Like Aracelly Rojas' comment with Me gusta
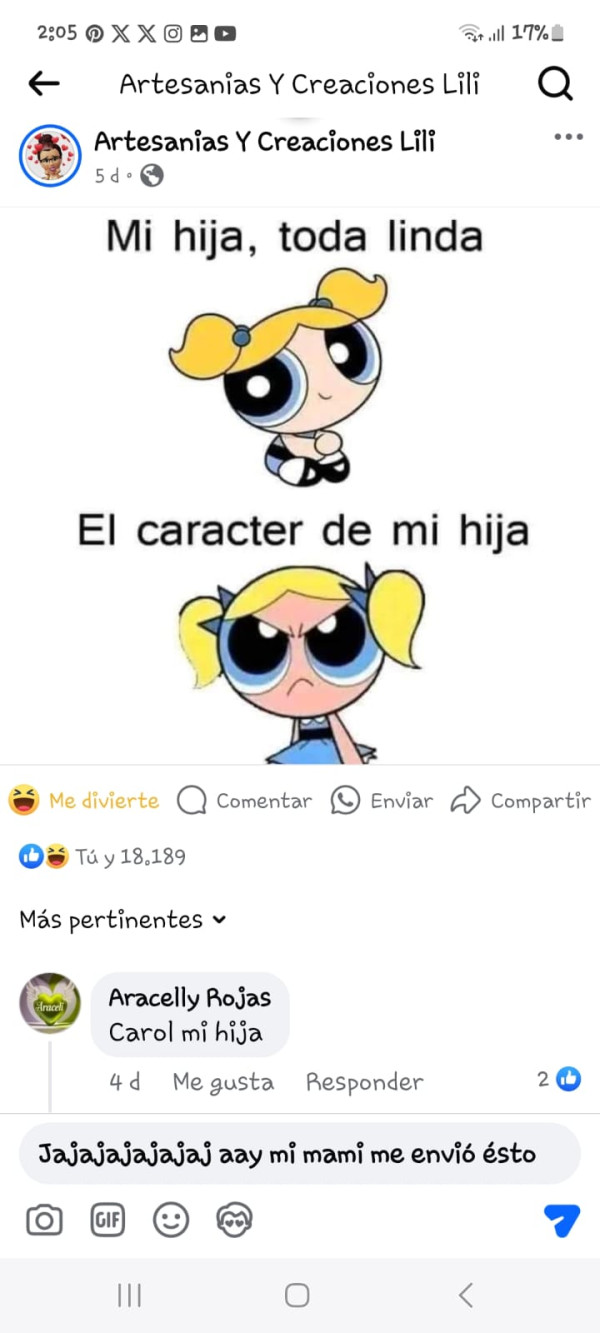This screenshot has height=1333, width=600. point(223,1082)
